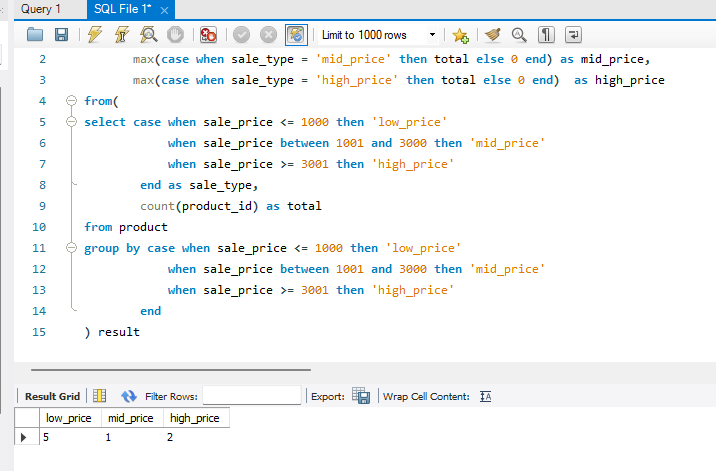Toggle form editor grid icon

tap(100, 396)
